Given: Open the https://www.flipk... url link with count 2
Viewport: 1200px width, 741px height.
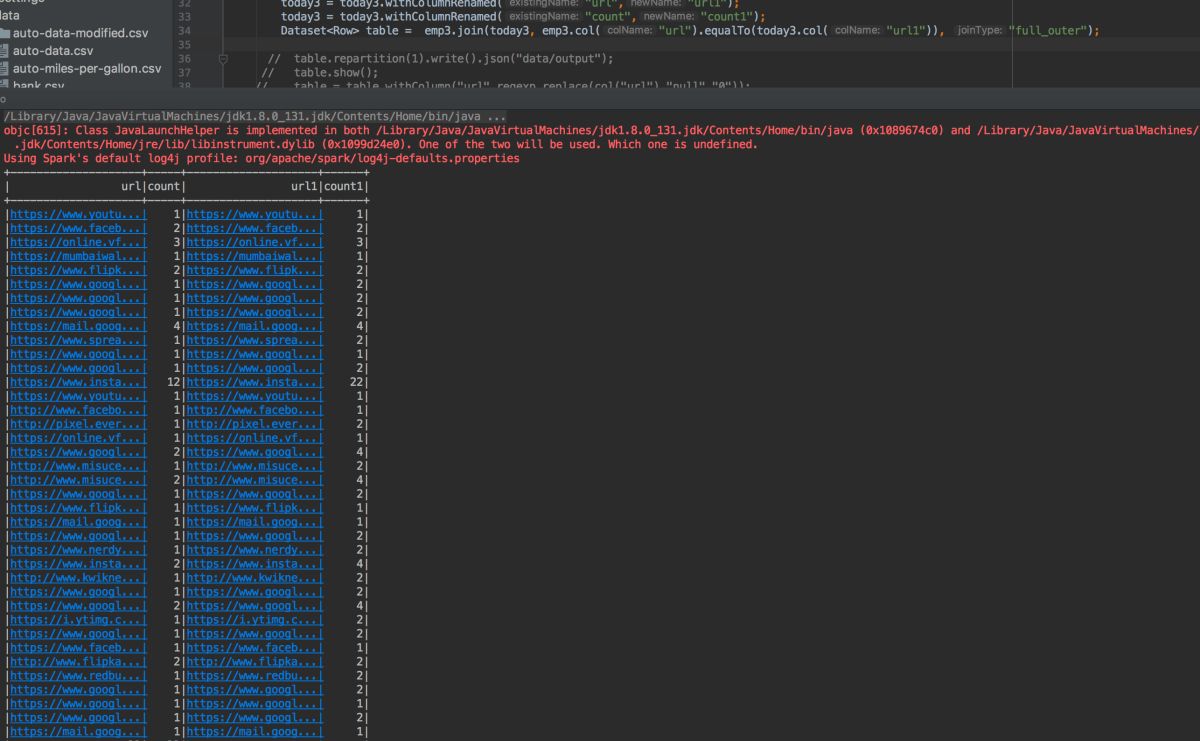Looking at the screenshot, I should coord(77,270).
